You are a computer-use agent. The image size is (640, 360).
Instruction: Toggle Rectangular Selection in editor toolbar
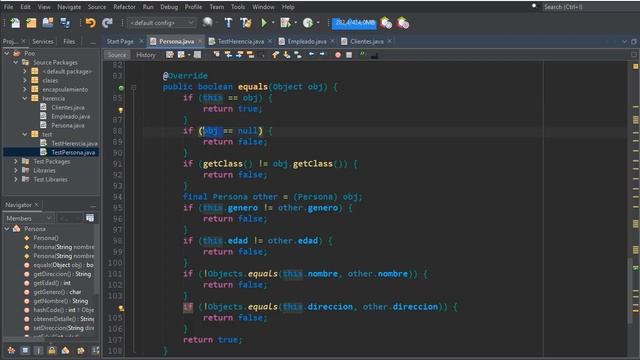(x=261, y=55)
